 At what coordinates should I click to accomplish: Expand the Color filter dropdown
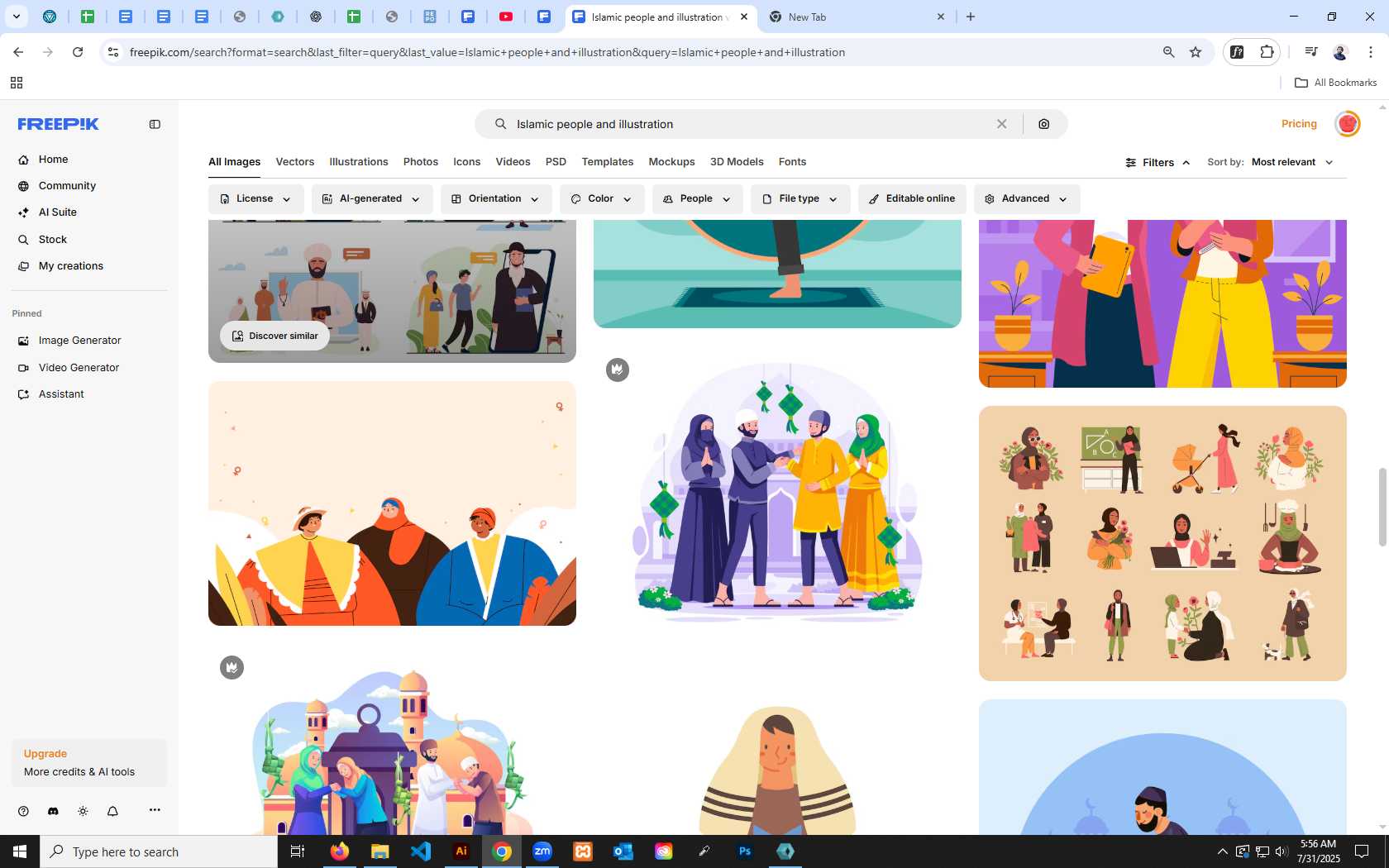[x=602, y=199]
